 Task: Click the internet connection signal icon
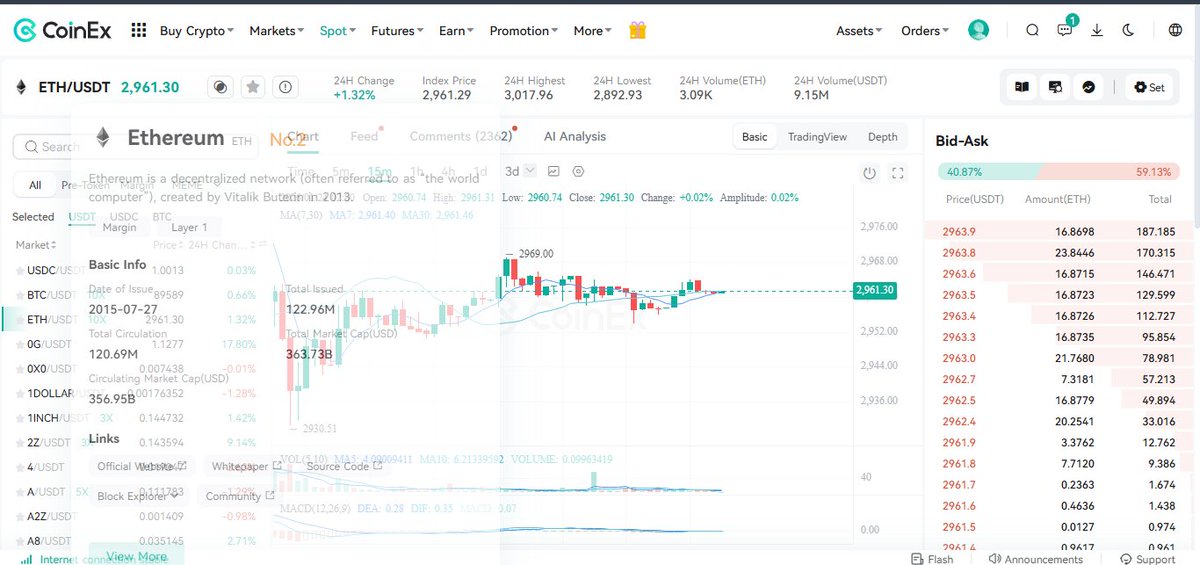(26, 559)
